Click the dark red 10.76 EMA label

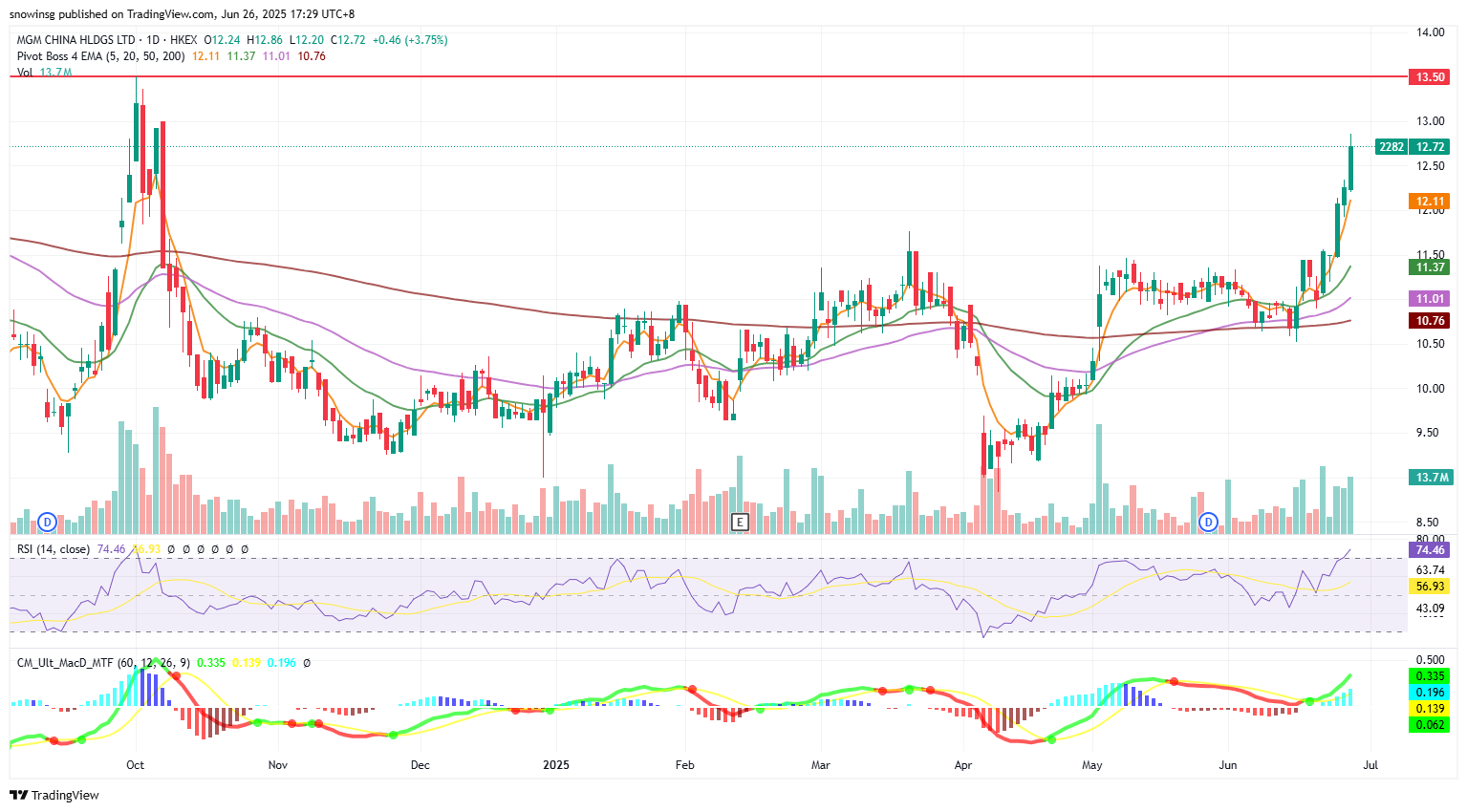click(x=1430, y=320)
